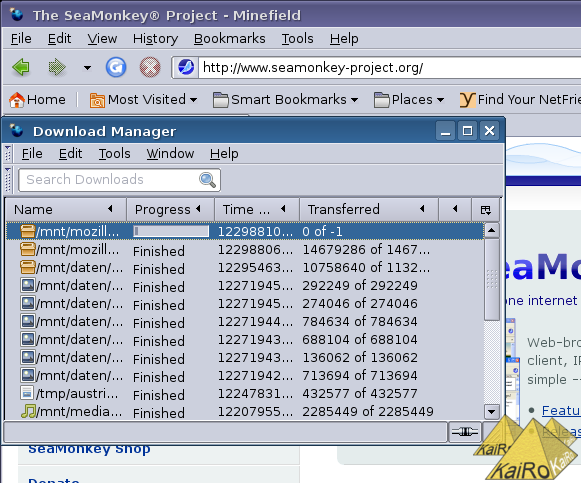Click the site identity icon in URL bar

186,67
